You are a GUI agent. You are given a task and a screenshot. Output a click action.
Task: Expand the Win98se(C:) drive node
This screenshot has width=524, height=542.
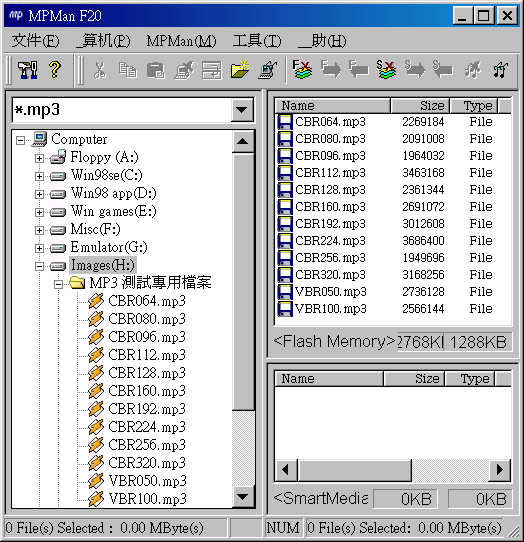pyautogui.click(x=39, y=176)
